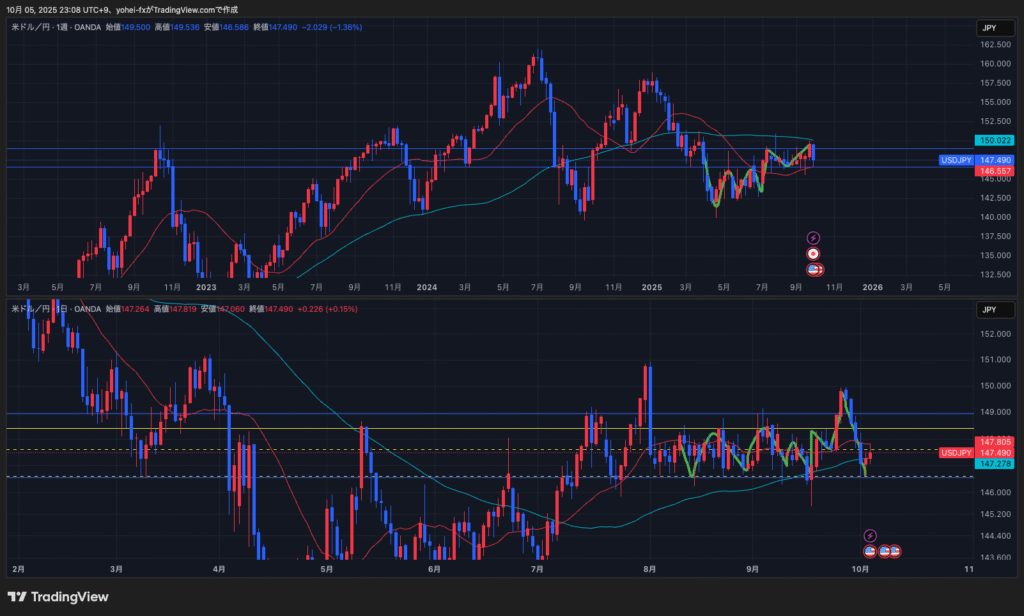Open the JPY currency selector on daily chart
1024x616 pixels.
tap(987, 310)
